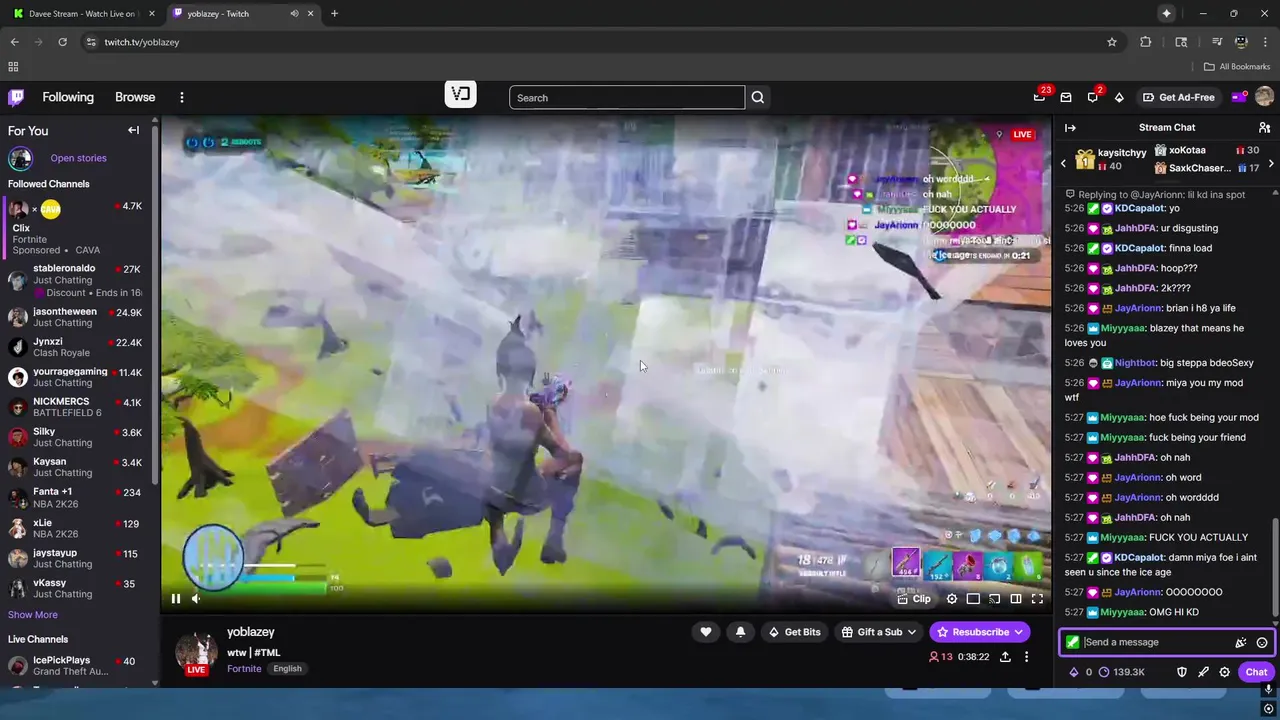
Task: Reload the page
Action: 62,42
